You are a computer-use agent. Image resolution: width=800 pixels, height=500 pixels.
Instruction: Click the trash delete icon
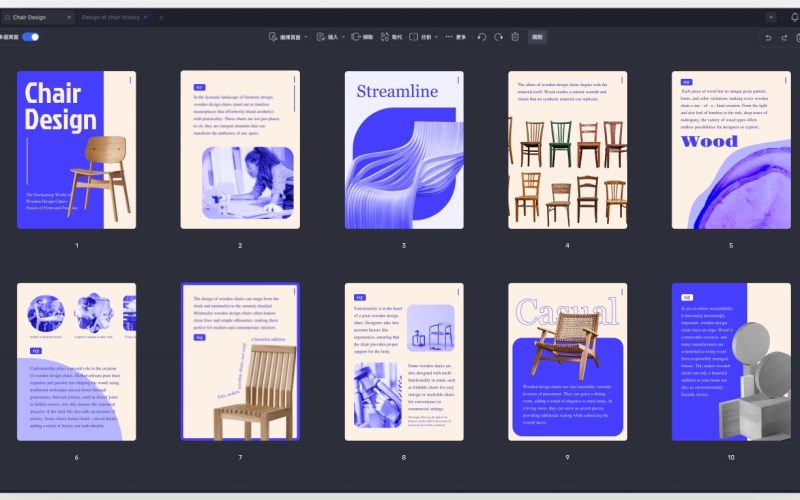pyautogui.click(x=515, y=37)
